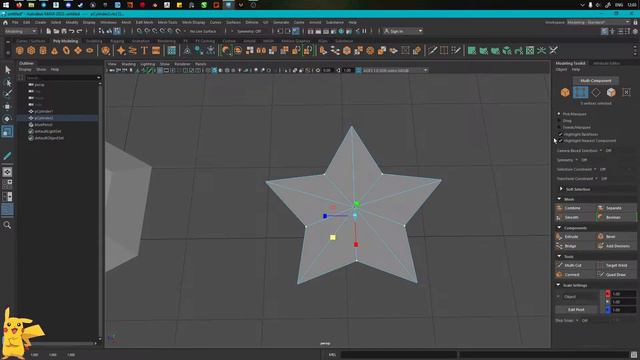Screen dimensions: 640x360
Task: Collapse the Tools section in Modeling Toolkit
Action: (559, 256)
